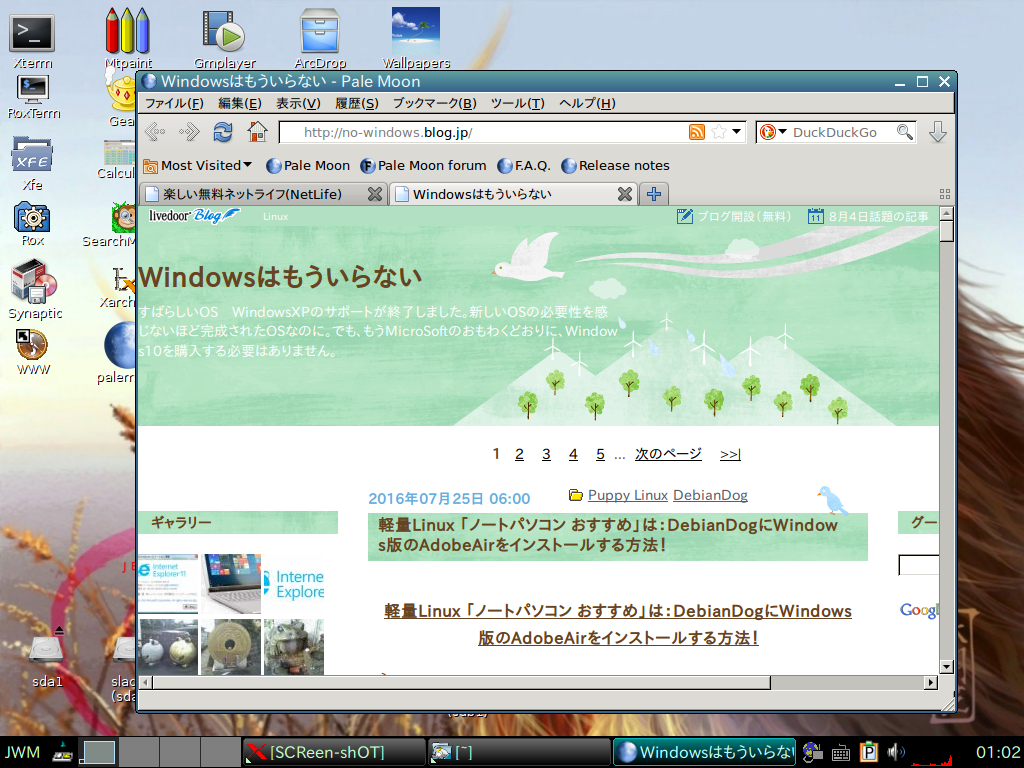The width and height of the screenshot is (1024, 768).
Task: Open the Pale Moon forum bookmark
Action: point(423,166)
